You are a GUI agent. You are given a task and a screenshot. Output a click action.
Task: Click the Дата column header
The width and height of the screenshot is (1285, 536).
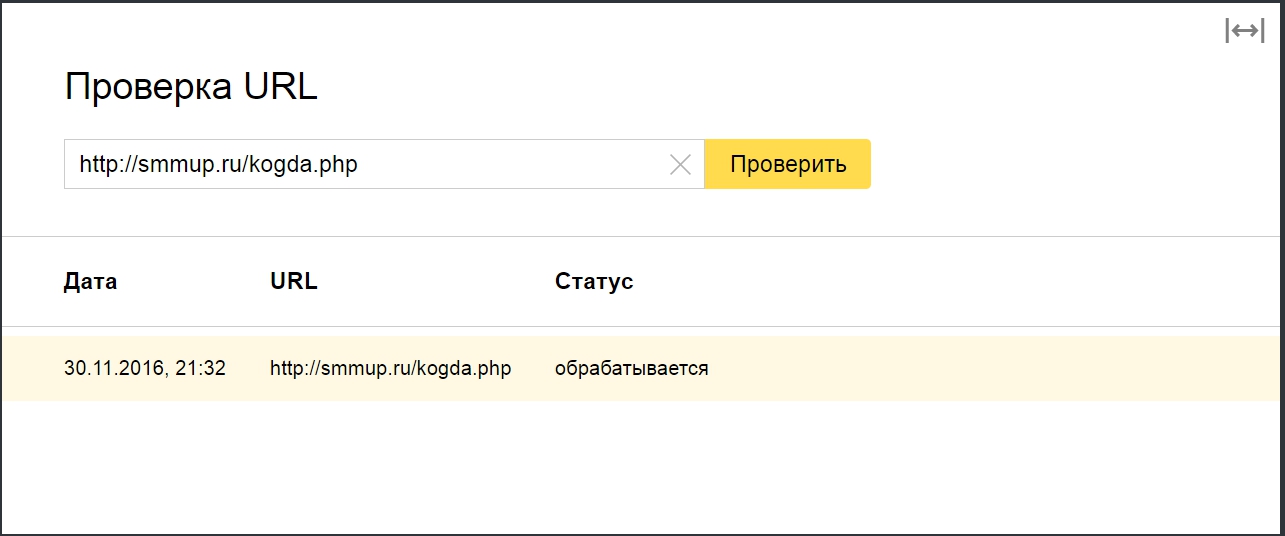[x=90, y=282]
